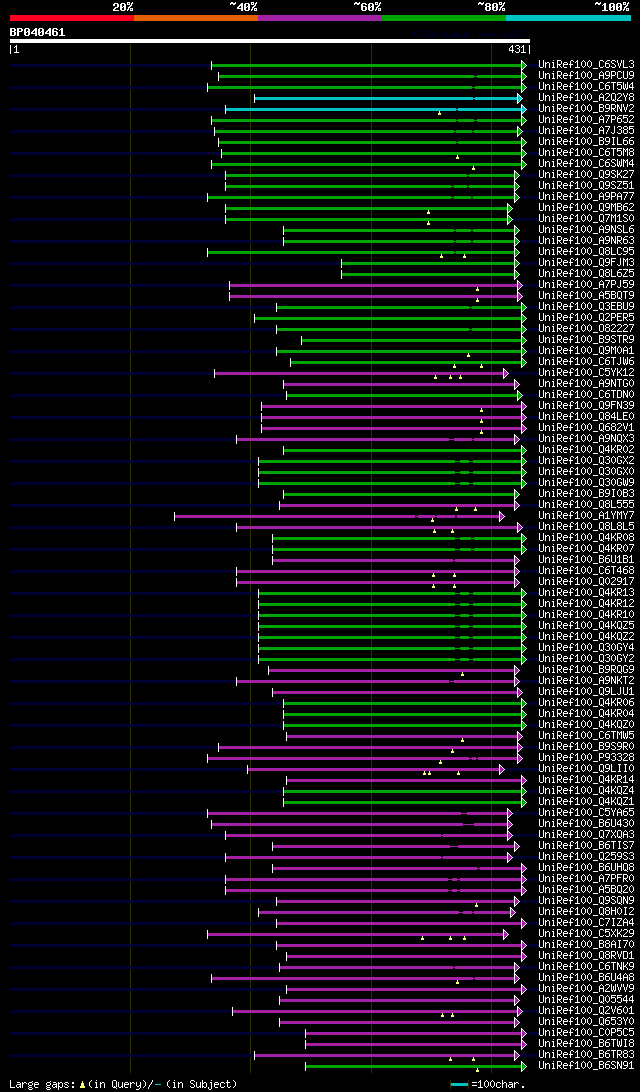Open the UniRef100_A7P652 hit
640x1092 pixels.
(586, 120)
